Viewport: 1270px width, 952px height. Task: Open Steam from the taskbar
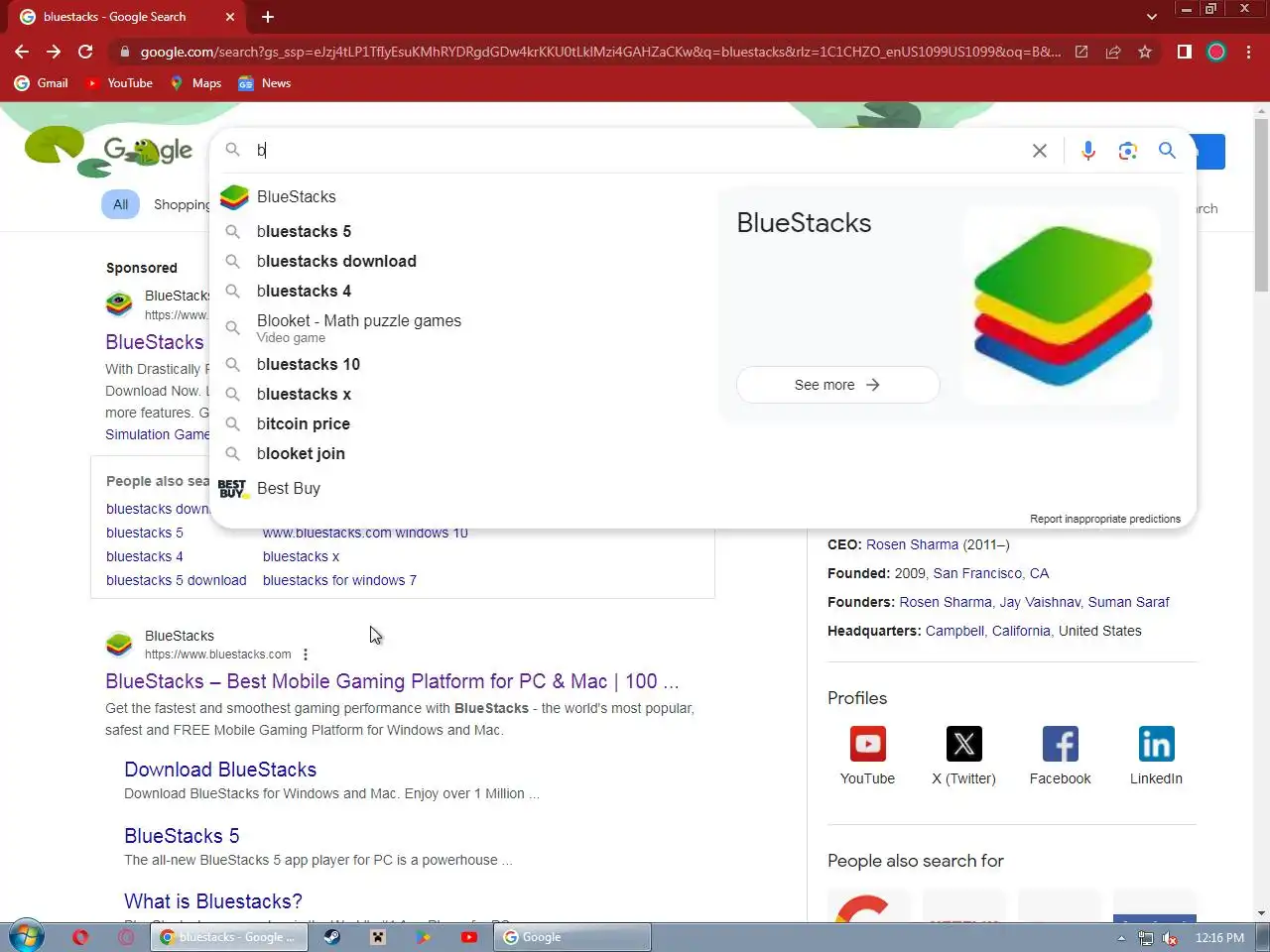331,937
